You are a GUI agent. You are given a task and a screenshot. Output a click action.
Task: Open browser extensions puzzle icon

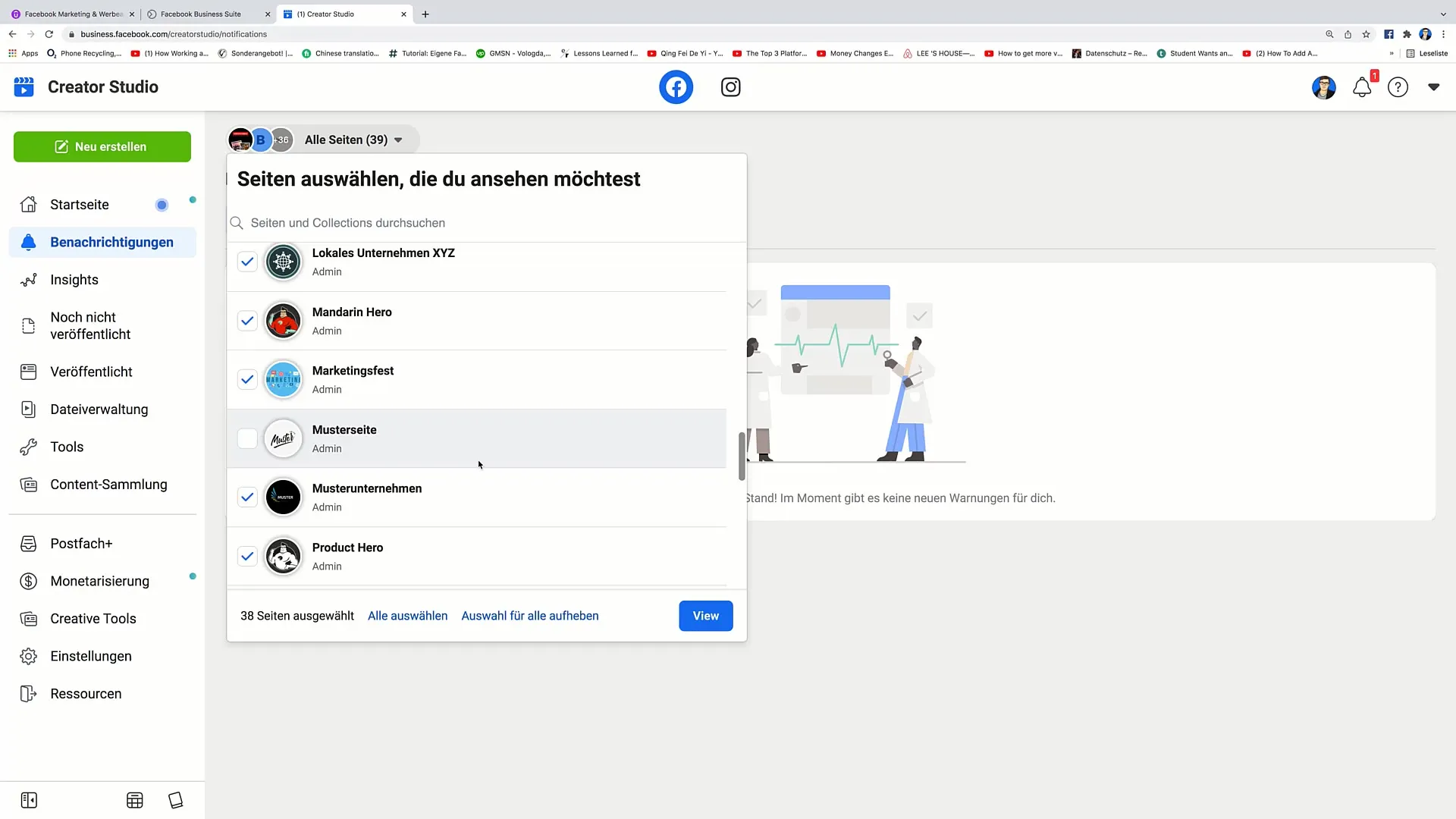point(1407,34)
